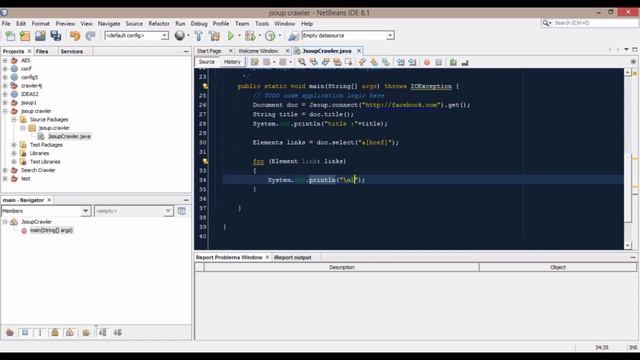Click the datasource connection icon
The width and height of the screenshot is (640, 360).
tap(293, 36)
